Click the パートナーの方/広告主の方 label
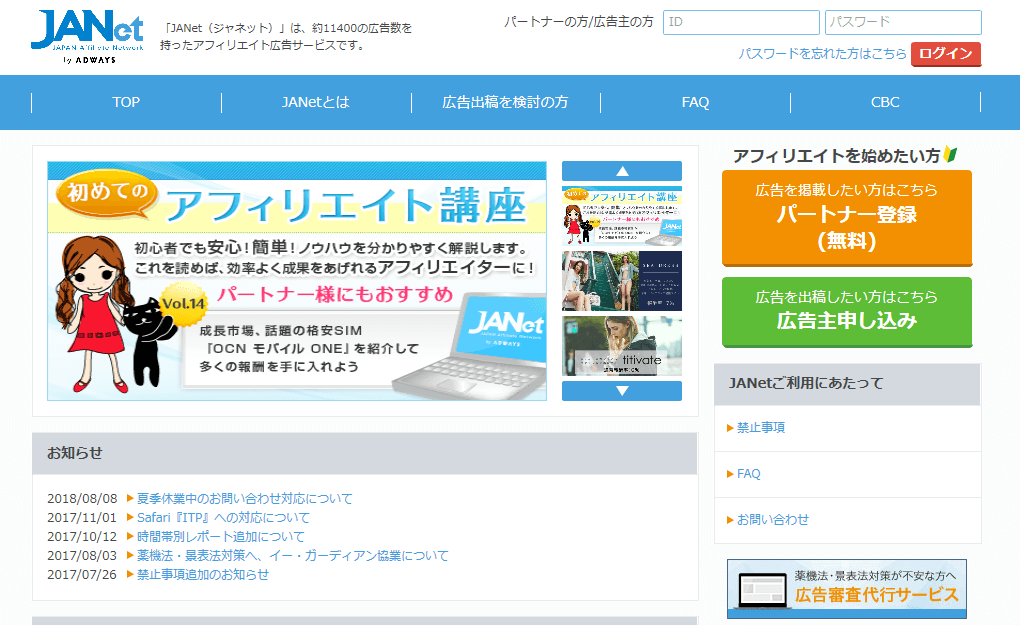 (578, 22)
